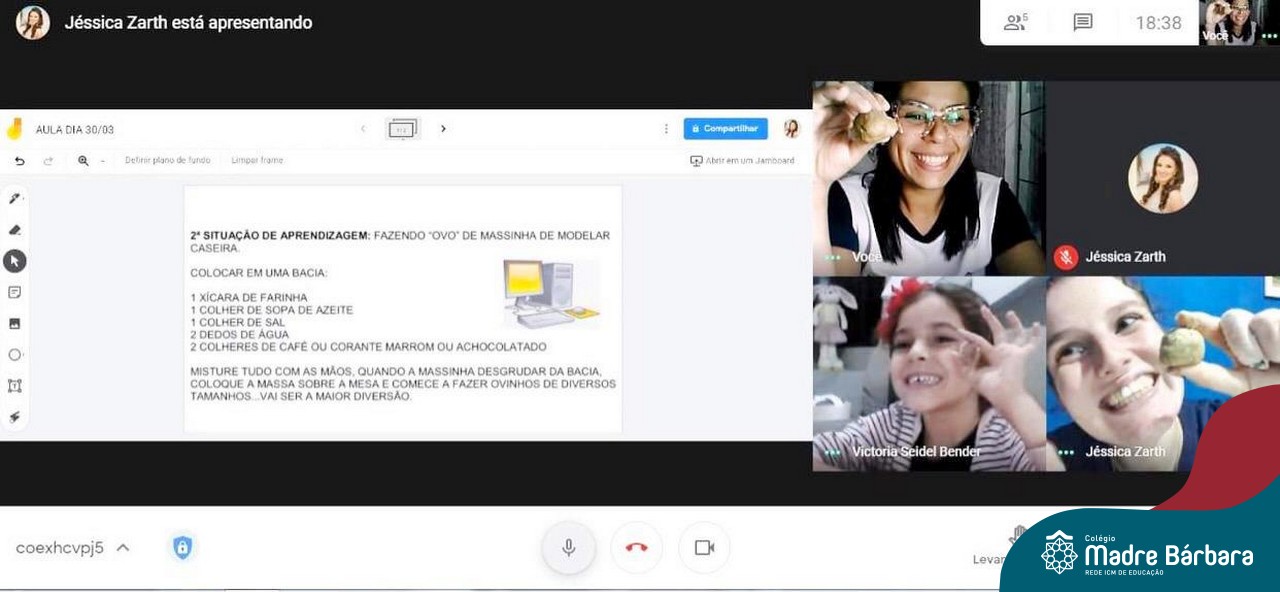Go to the next Jamboard frame
1280x592 pixels.
(443, 129)
